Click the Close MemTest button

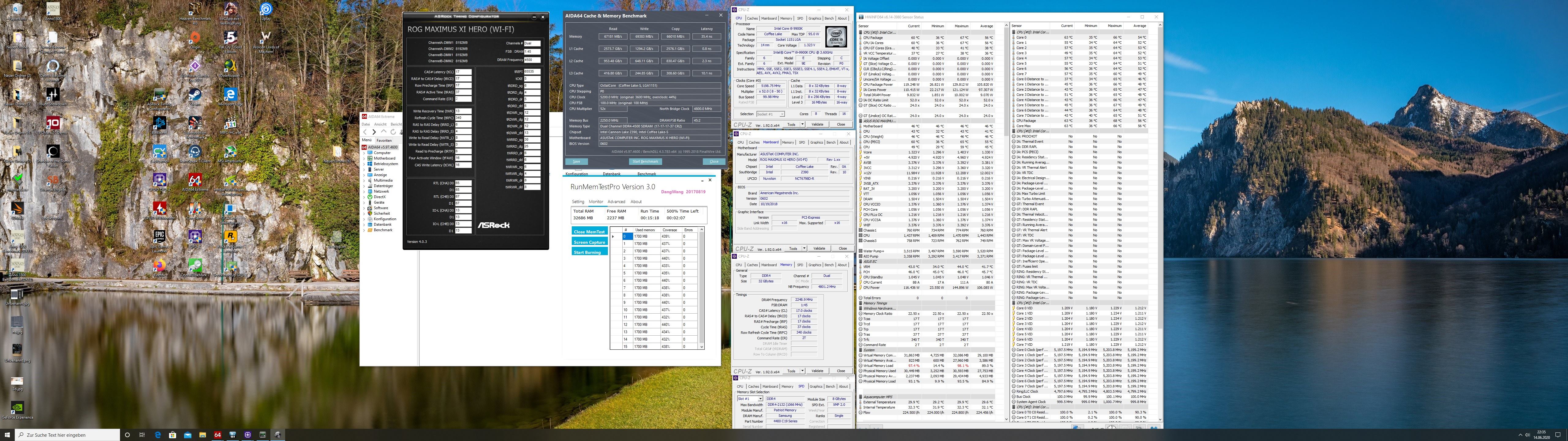point(589,232)
